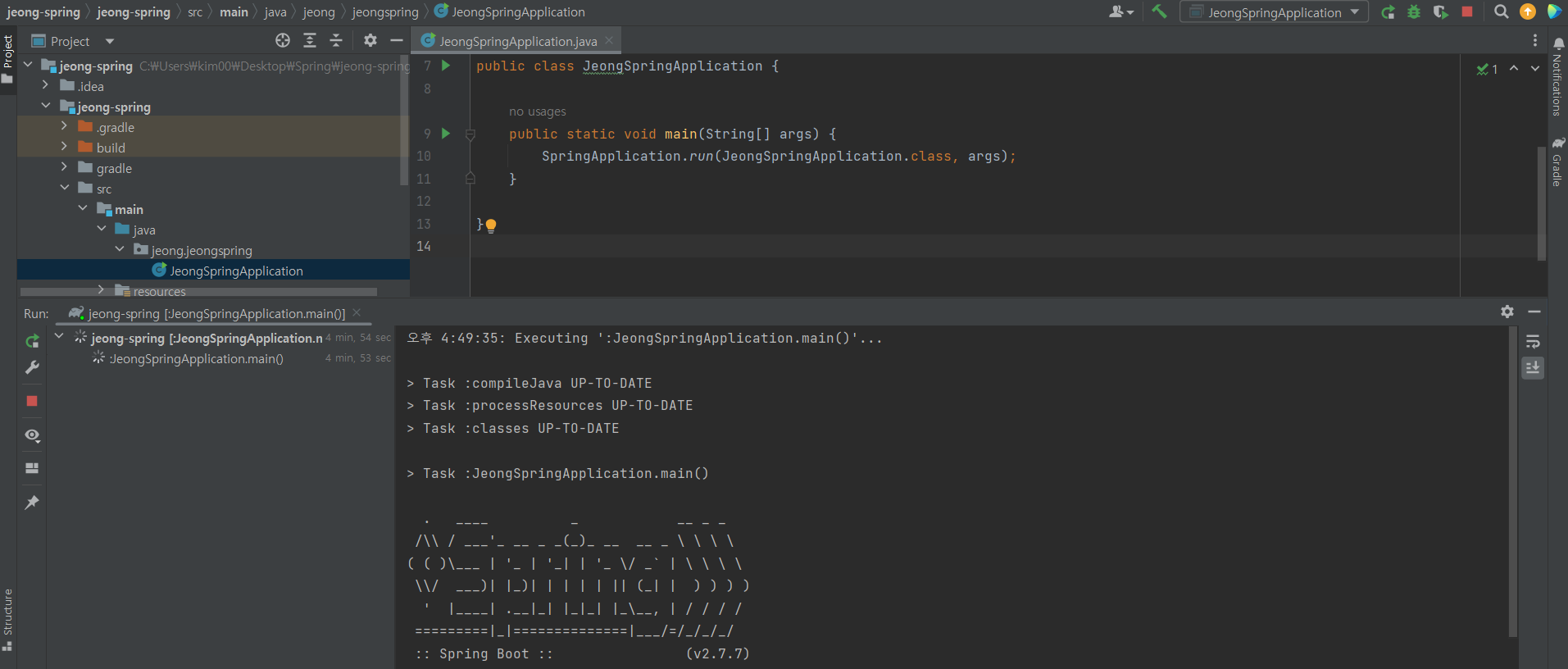Screen dimensions: 1568x669
Task: Open the Structure side tab
Action: pyautogui.click(x=8, y=619)
